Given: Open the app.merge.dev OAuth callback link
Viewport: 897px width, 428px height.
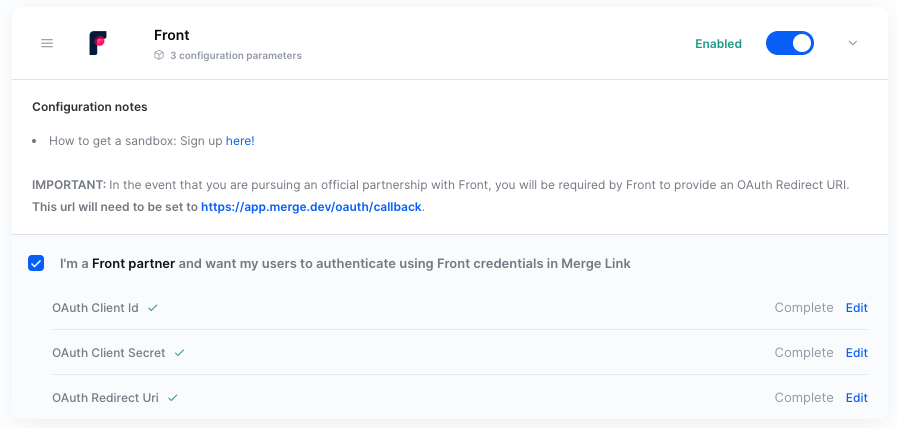Looking at the screenshot, I should [312, 207].
